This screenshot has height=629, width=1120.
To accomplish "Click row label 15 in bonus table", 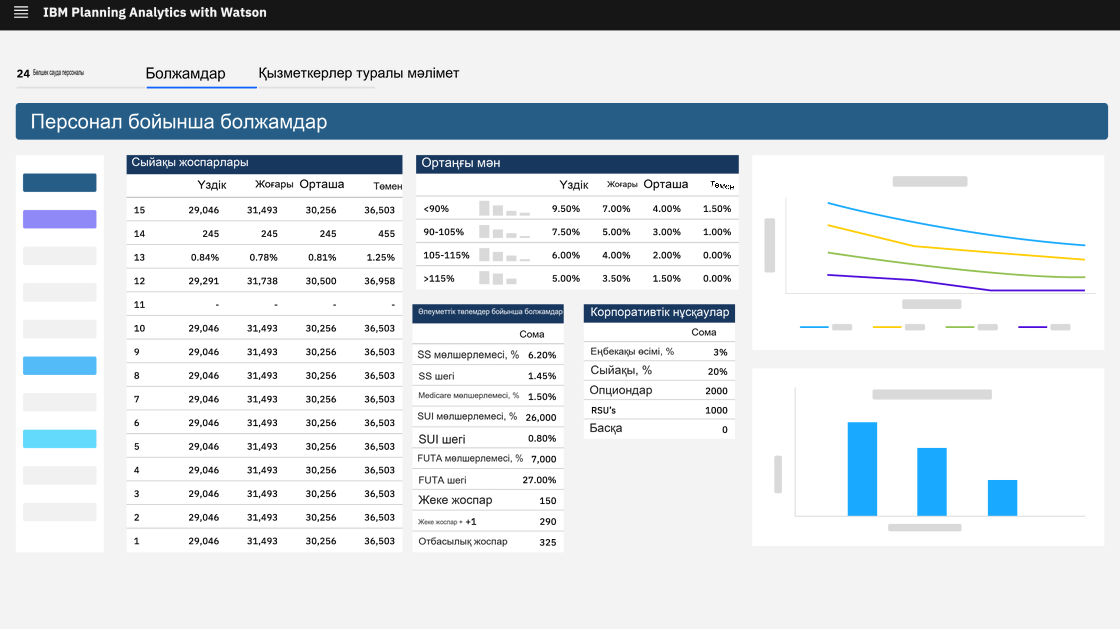I will (x=139, y=210).
